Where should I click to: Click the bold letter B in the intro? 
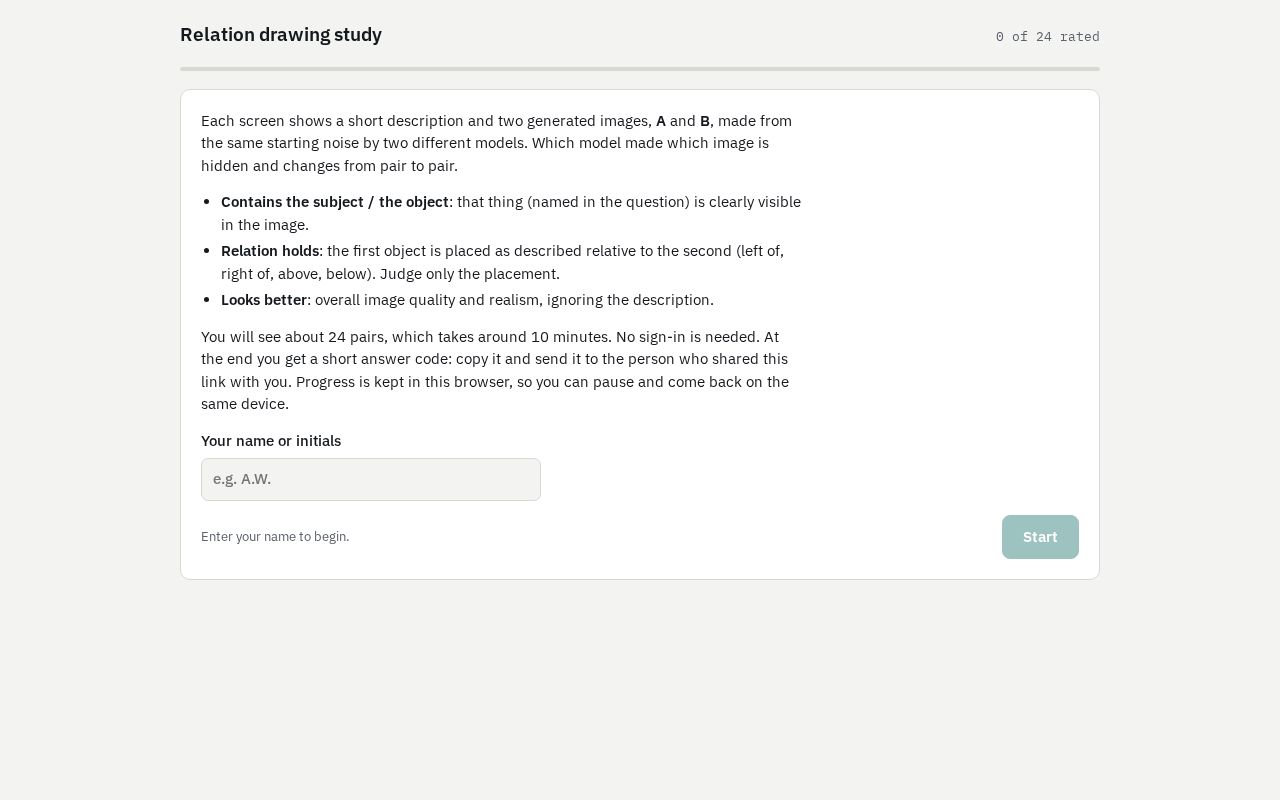point(705,121)
